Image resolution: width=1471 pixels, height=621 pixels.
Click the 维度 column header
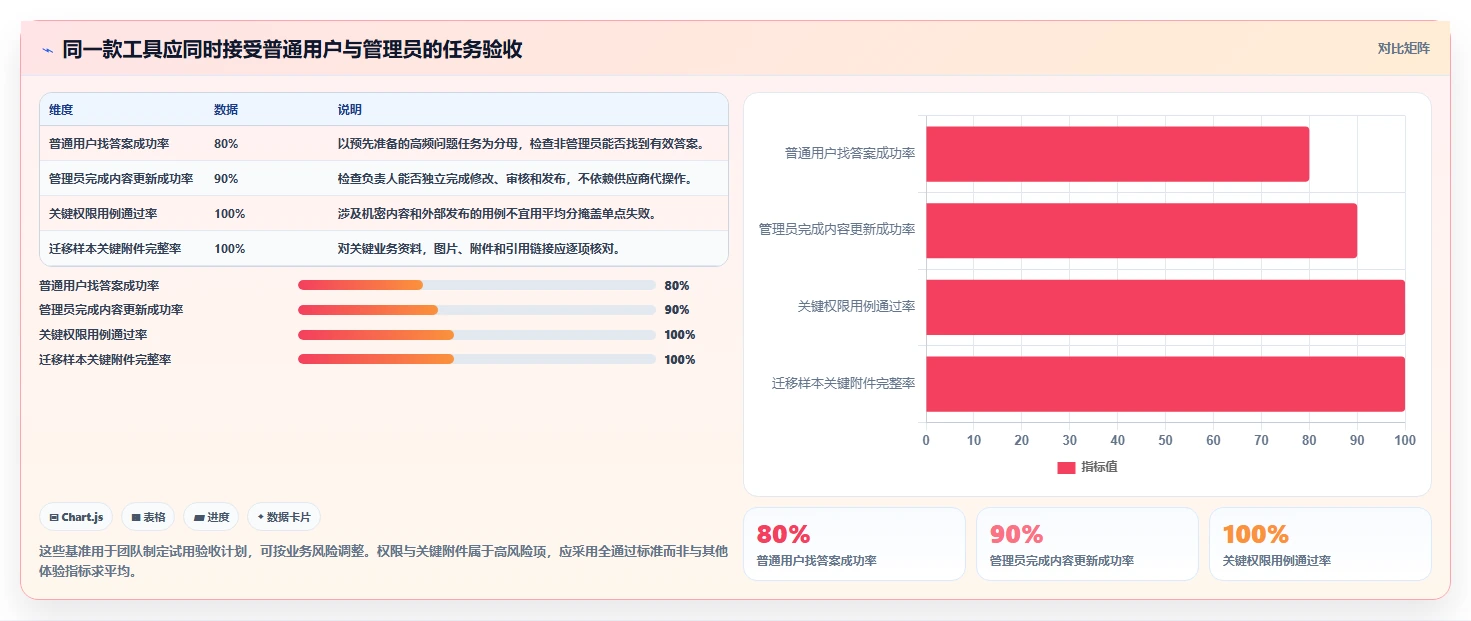coord(61,109)
